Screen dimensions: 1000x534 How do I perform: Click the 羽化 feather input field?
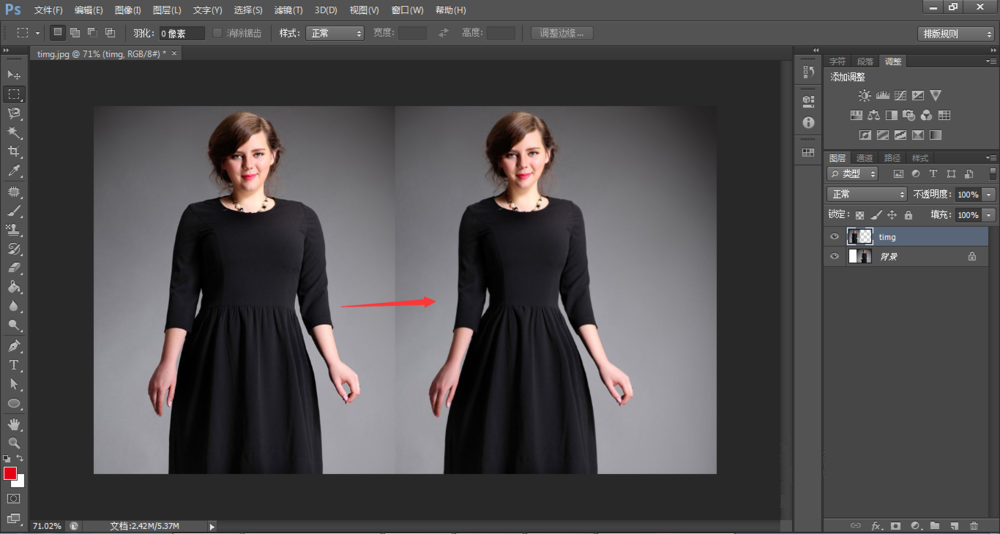(x=182, y=33)
